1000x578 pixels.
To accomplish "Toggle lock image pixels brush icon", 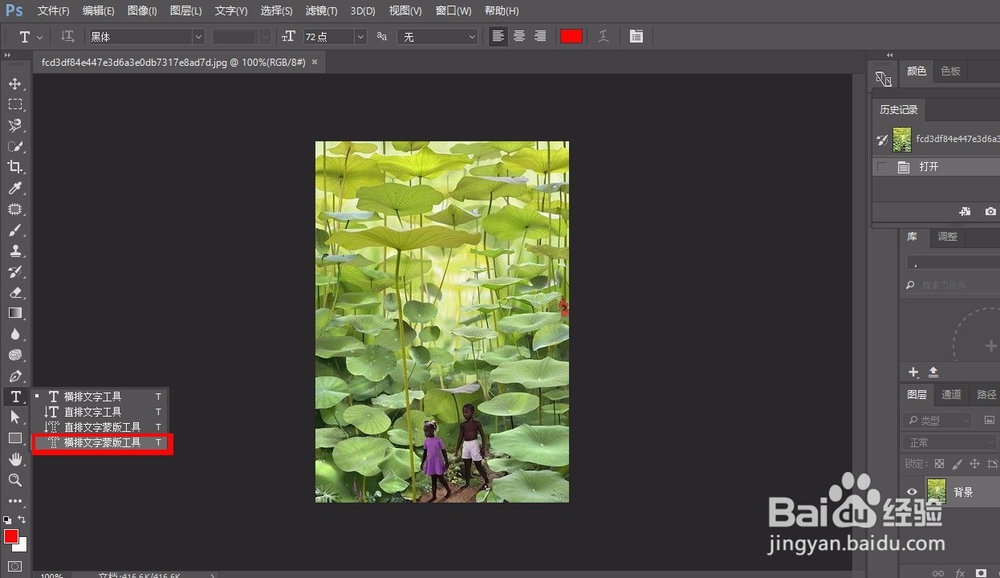I will coord(957,464).
